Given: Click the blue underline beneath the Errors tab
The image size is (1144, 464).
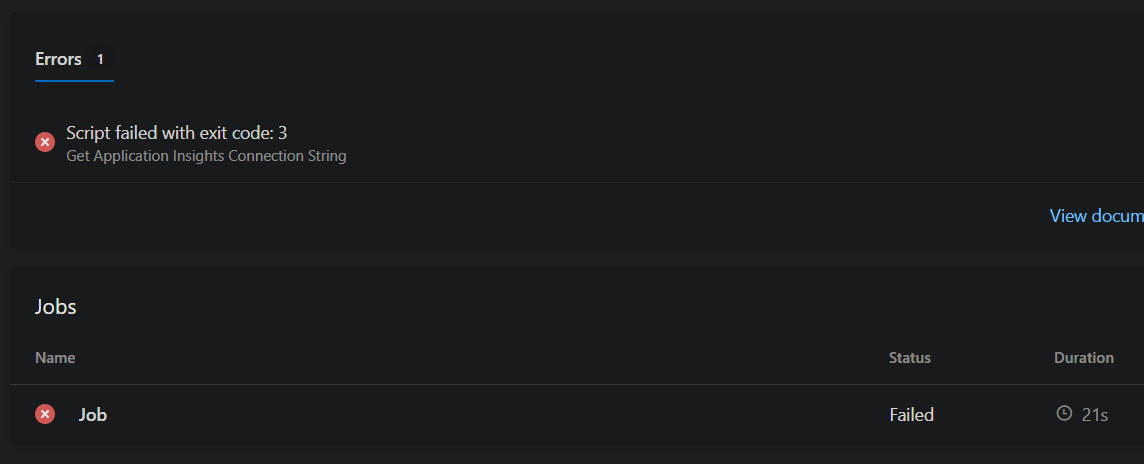Looking at the screenshot, I should point(74,80).
